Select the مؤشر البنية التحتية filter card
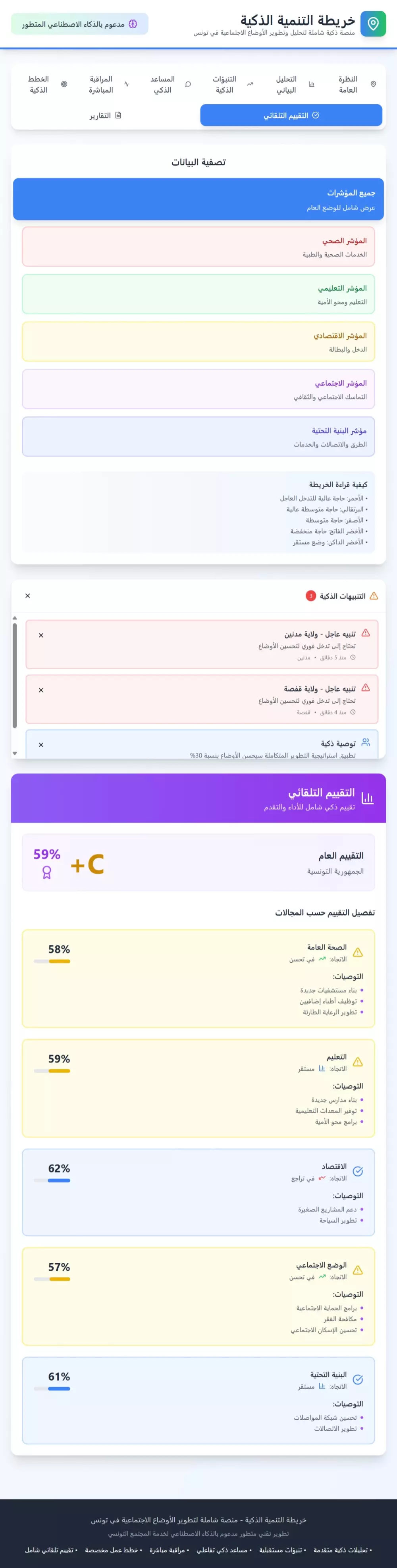397x1568 pixels. tap(198, 436)
